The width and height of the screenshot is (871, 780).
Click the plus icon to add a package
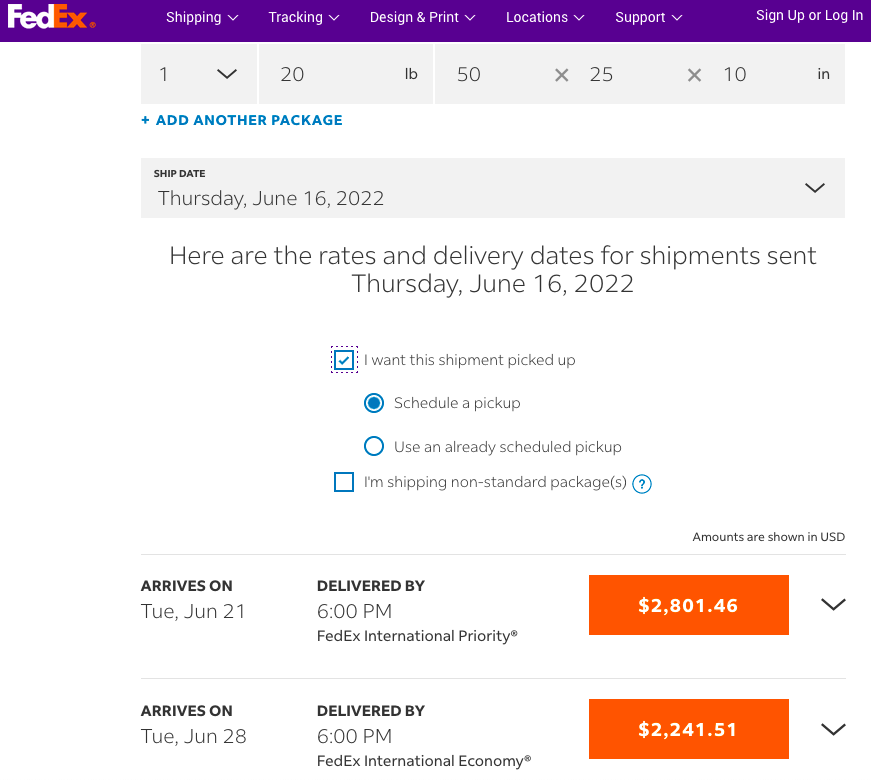[146, 120]
